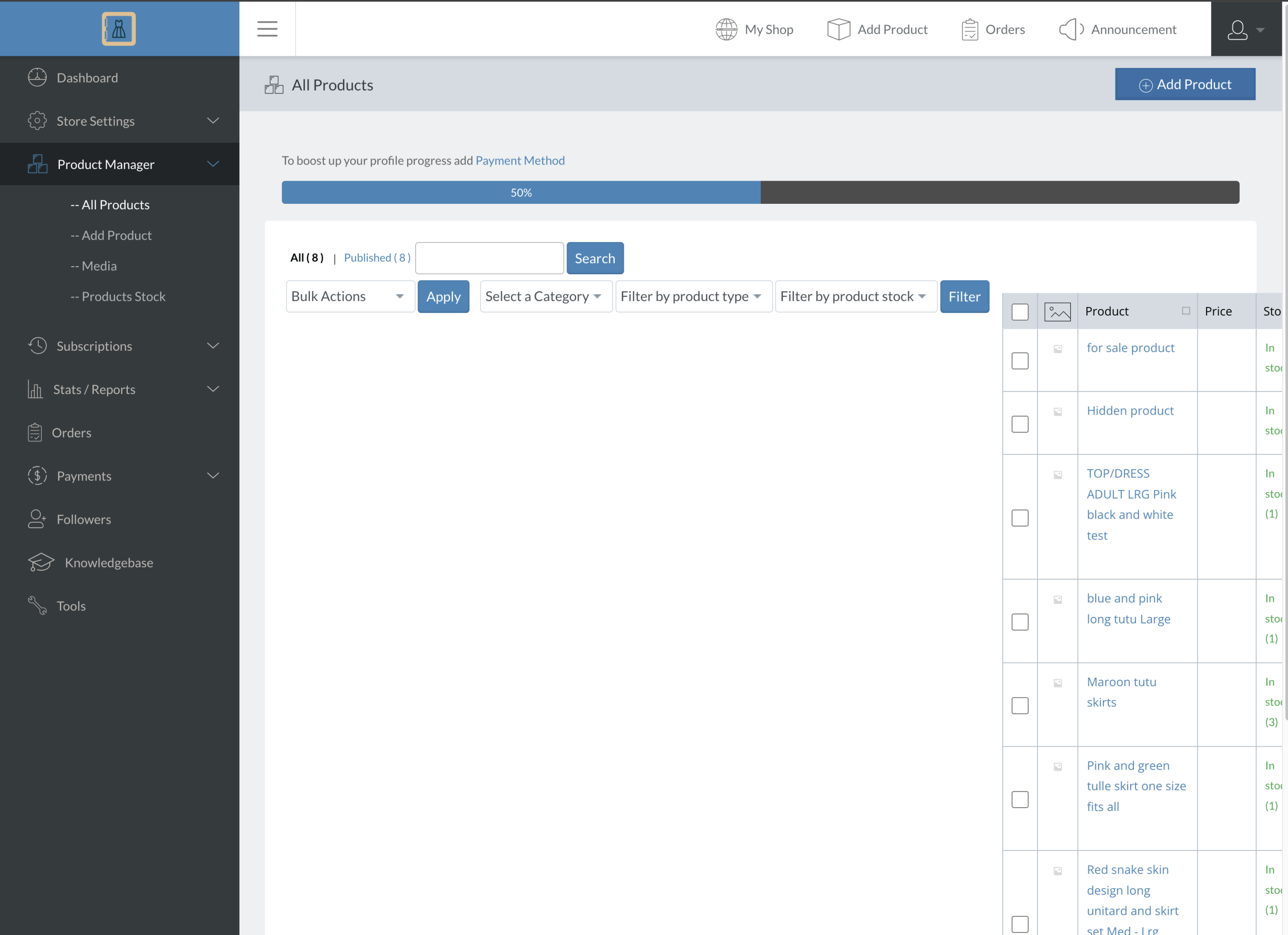Image resolution: width=1288 pixels, height=935 pixels.
Task: Check the Hidden product row checkbox
Action: pos(1019,424)
